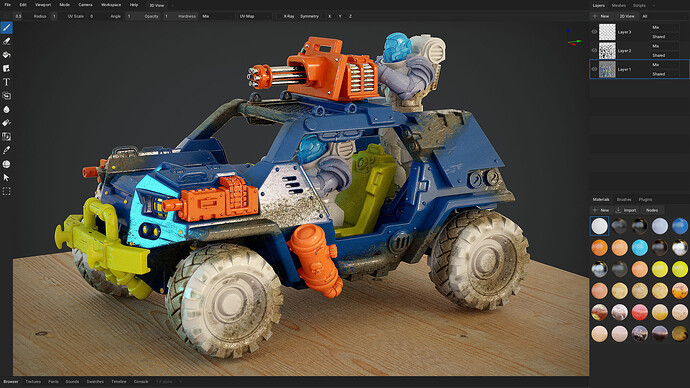Open Layer 1 Mix blend dropdown
The image size is (690, 388).
664,65
